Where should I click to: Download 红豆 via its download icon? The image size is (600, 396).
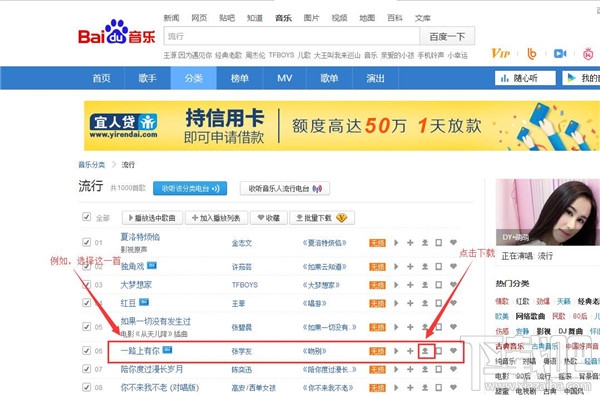tap(425, 303)
